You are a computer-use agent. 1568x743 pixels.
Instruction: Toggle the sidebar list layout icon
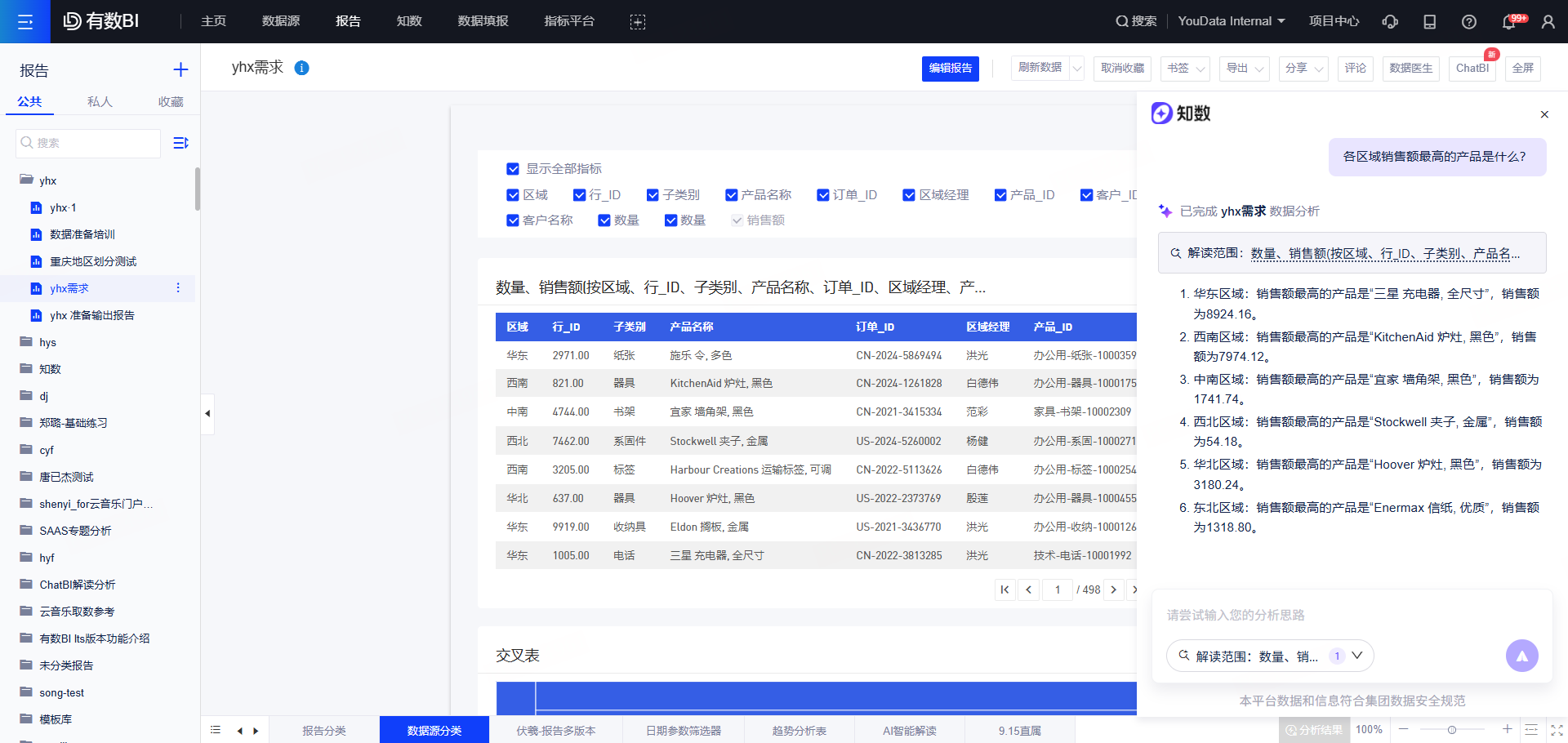click(x=180, y=143)
